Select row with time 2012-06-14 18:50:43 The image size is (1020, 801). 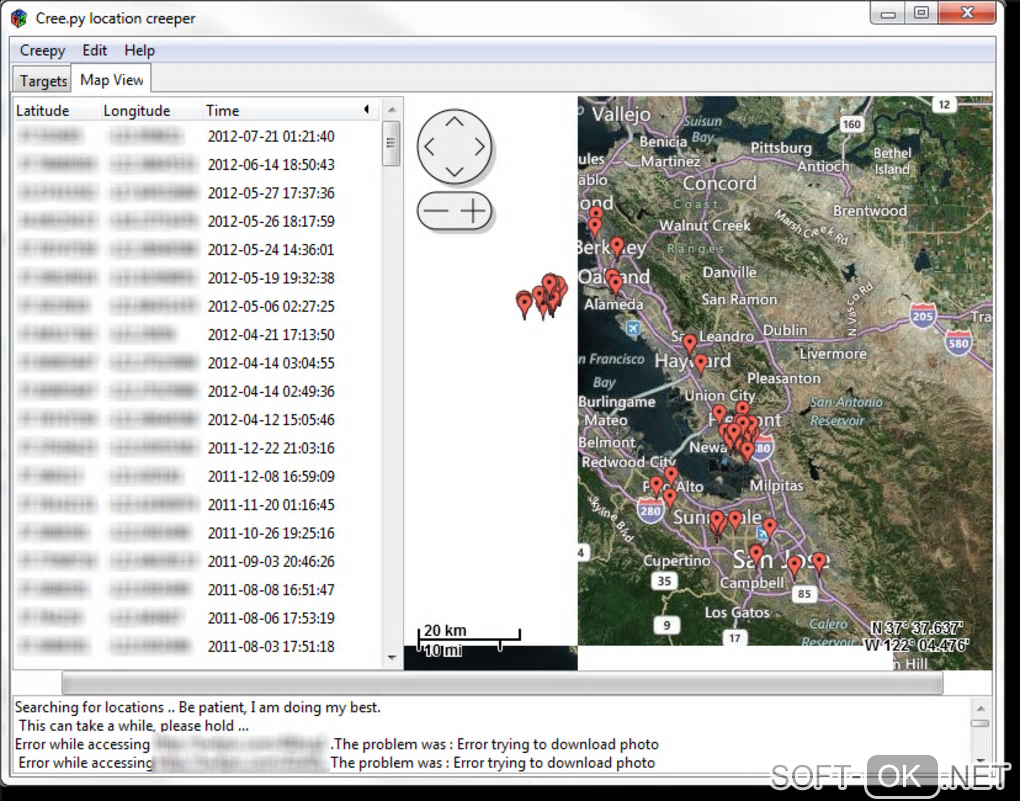click(197, 165)
